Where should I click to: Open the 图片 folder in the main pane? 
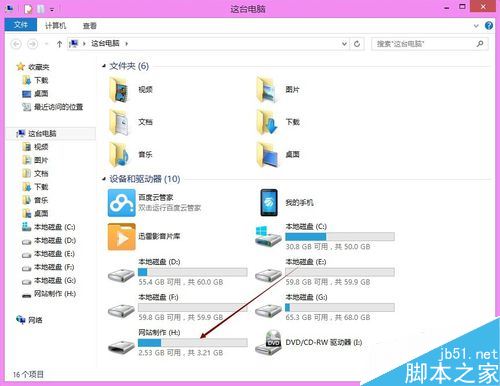(266, 89)
